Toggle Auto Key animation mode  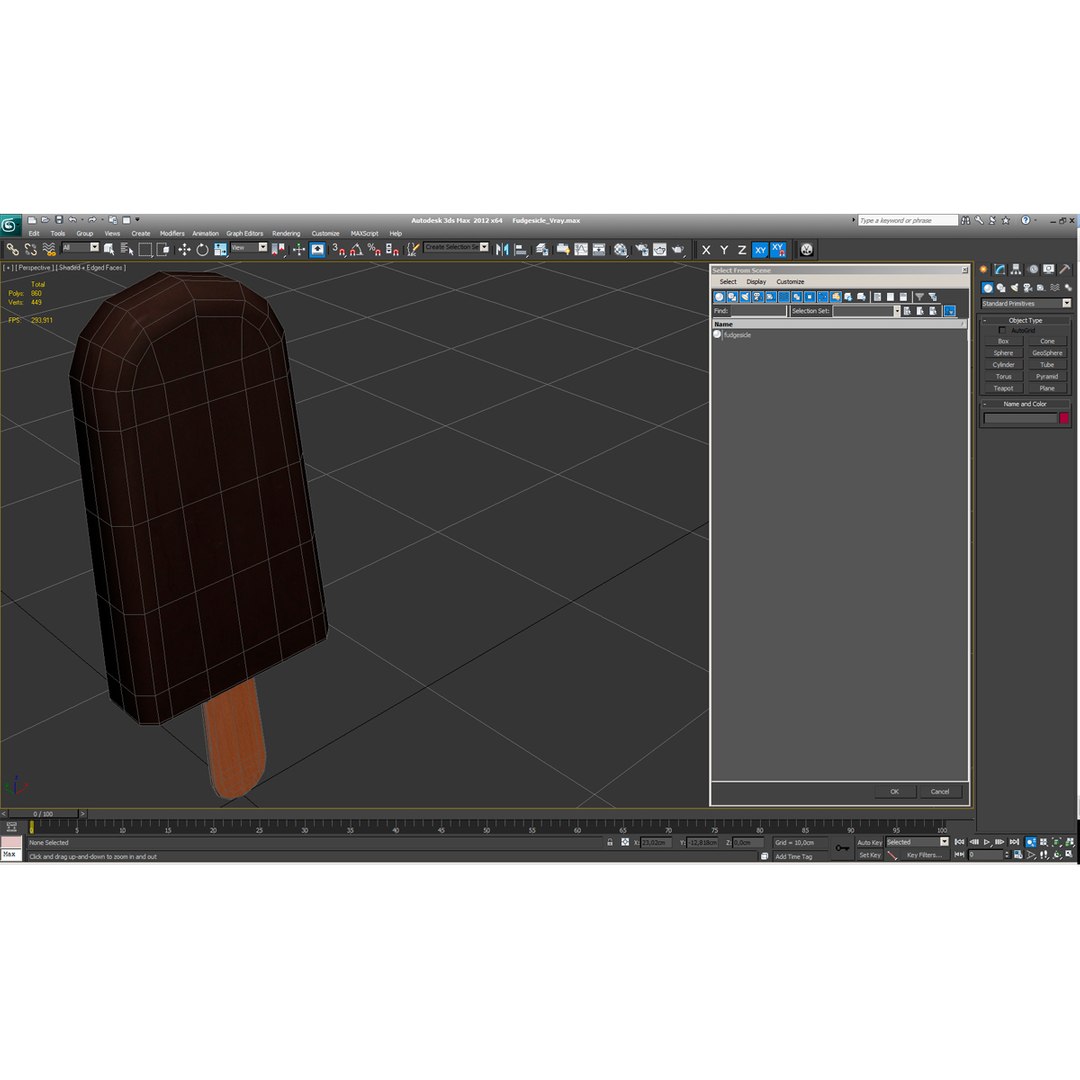[x=869, y=842]
